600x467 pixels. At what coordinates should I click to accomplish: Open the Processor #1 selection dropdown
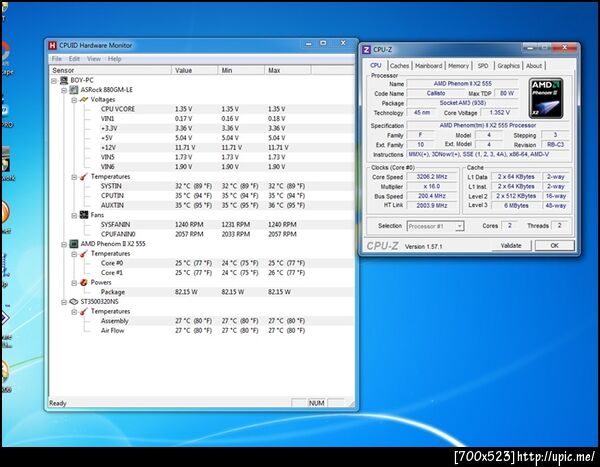(x=460, y=226)
